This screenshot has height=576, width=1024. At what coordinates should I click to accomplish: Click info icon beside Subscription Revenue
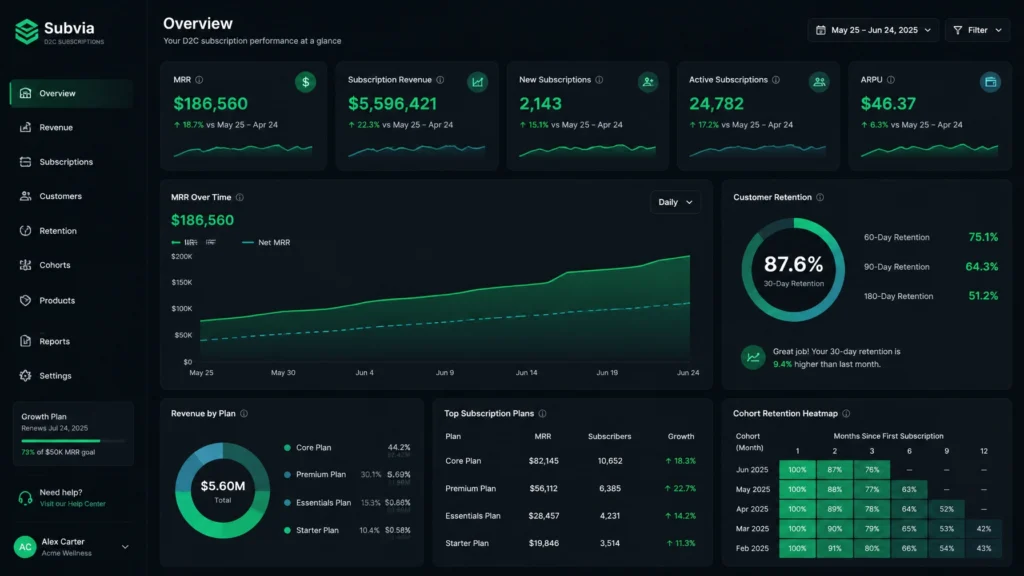[440, 80]
